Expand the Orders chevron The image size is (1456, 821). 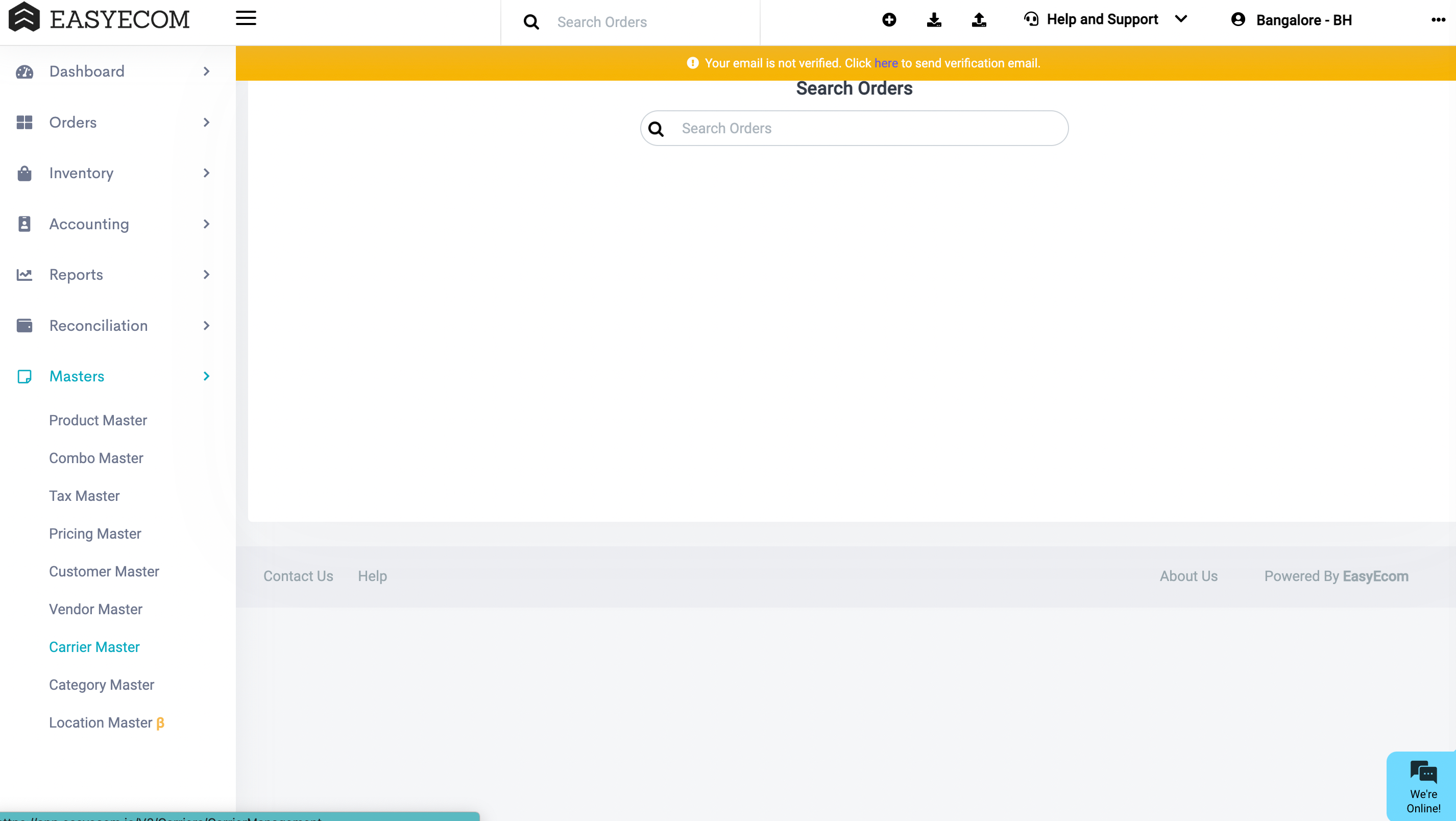206,123
